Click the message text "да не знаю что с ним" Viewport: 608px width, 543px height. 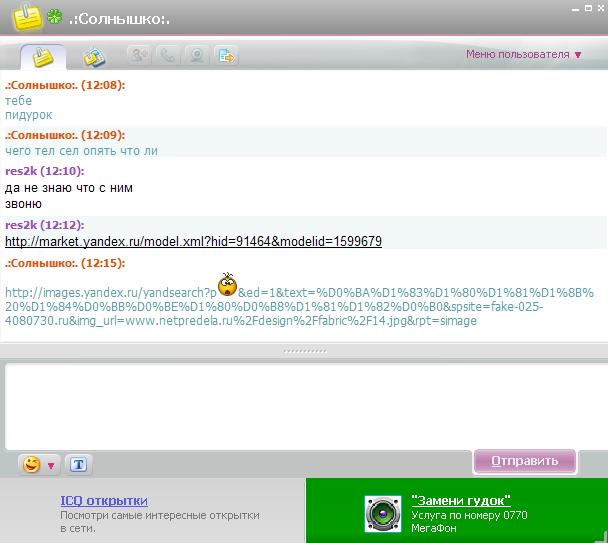(69, 188)
